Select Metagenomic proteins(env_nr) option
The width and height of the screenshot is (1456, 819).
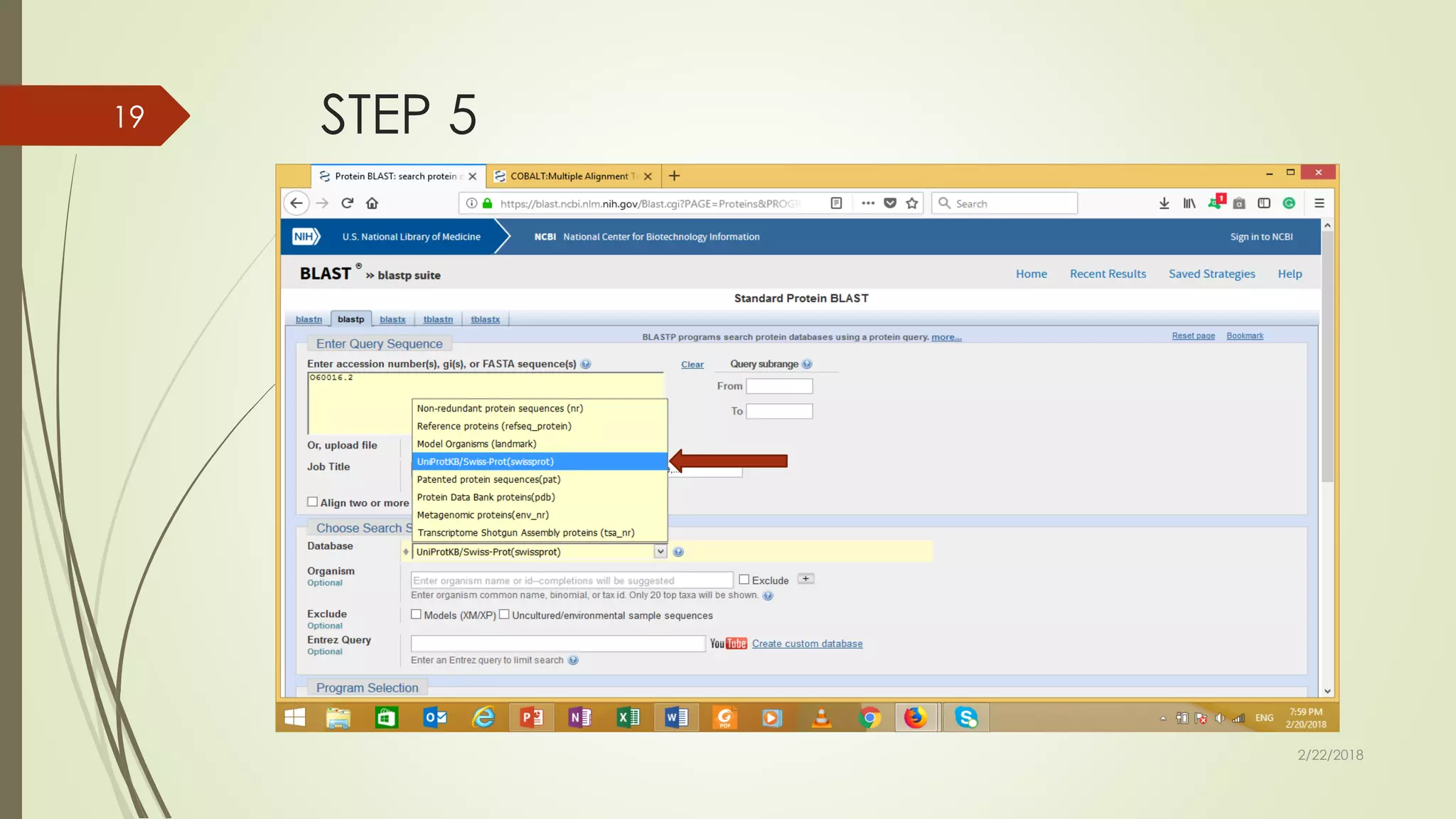(540, 515)
